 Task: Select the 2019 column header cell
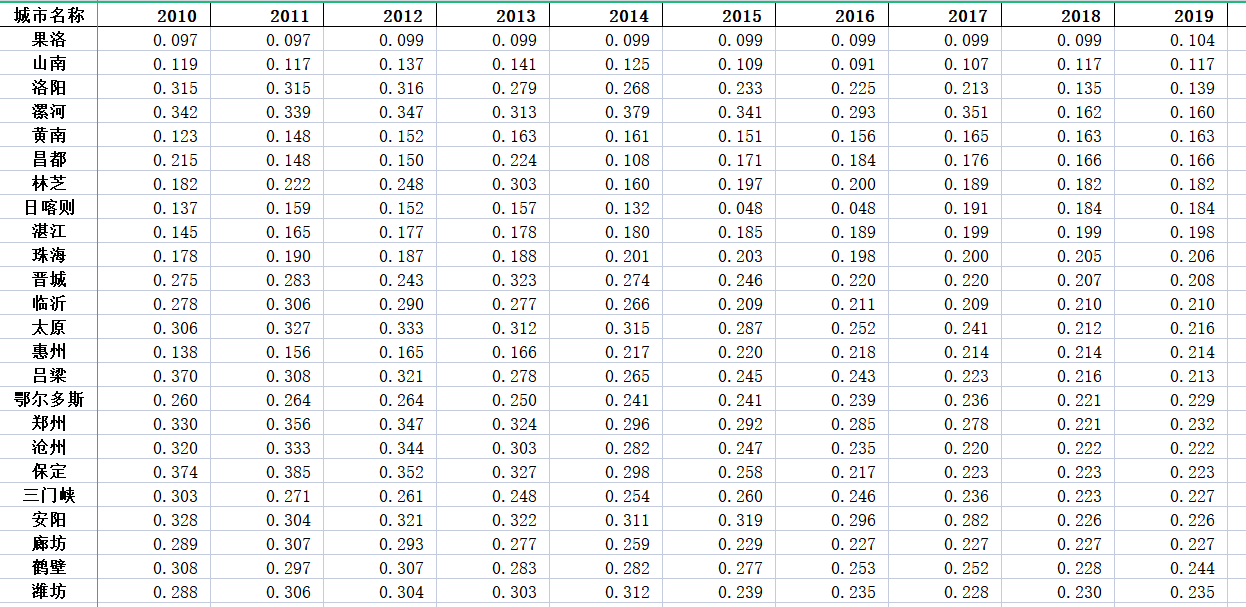click(1171, 15)
